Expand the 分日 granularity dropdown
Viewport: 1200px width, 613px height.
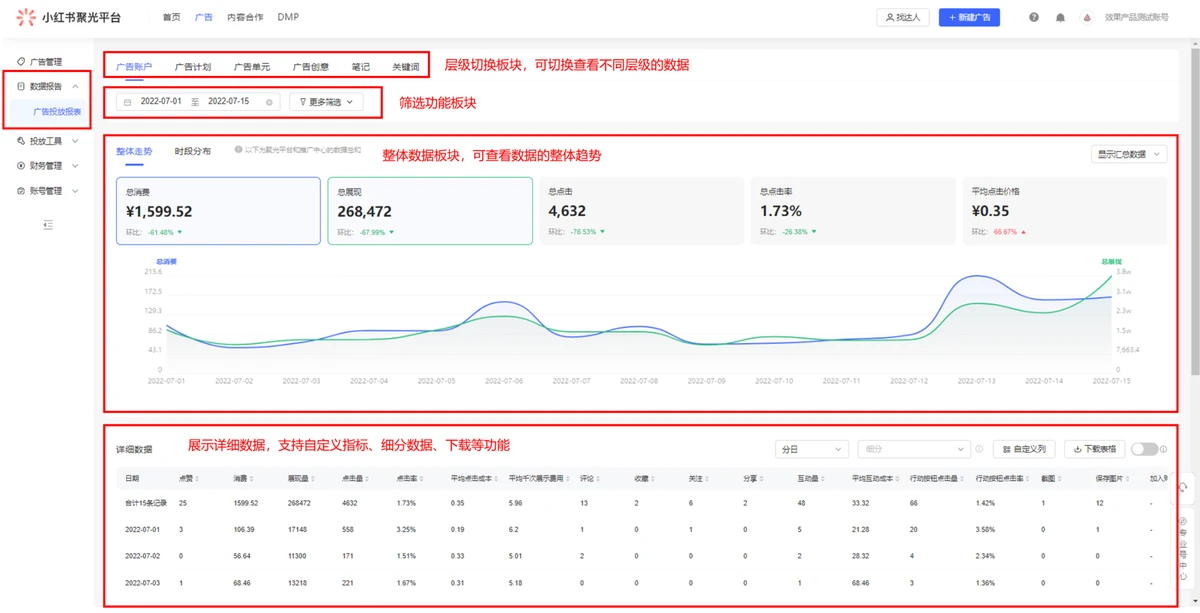coord(811,449)
